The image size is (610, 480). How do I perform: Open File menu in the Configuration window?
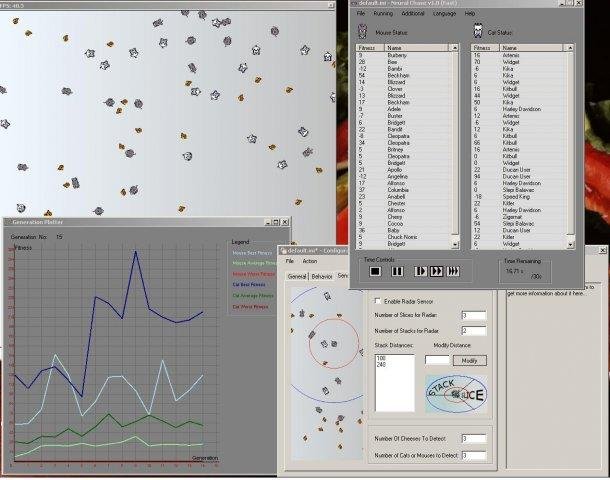click(290, 261)
